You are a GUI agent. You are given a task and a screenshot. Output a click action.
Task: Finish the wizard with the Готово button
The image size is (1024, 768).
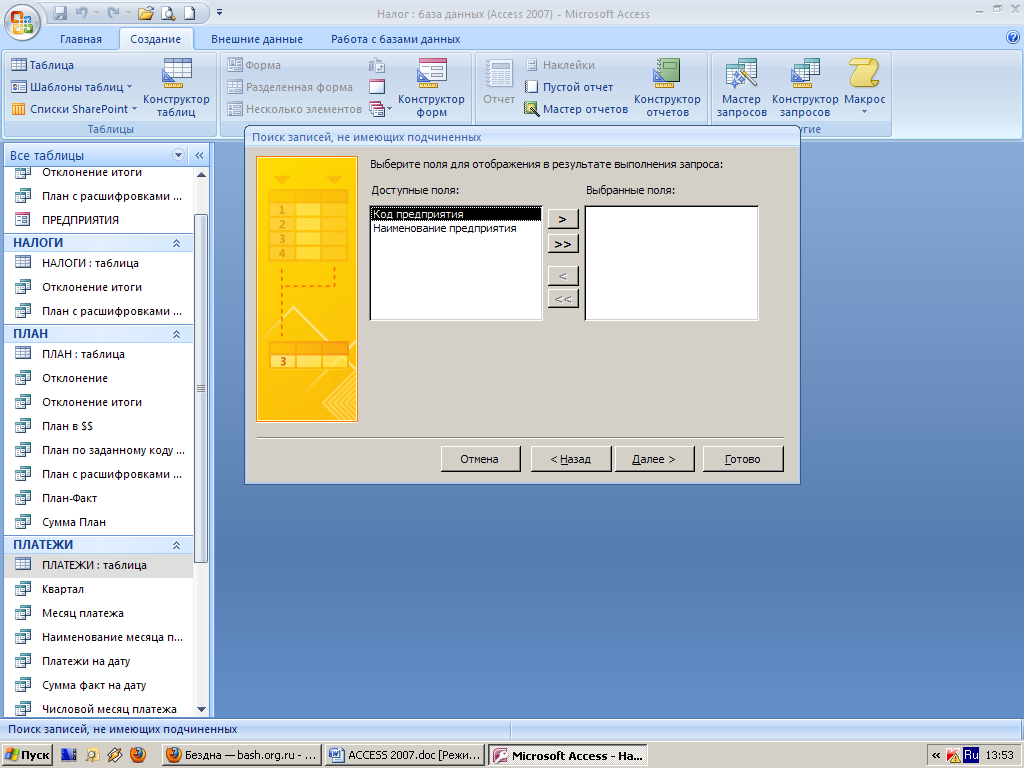[x=743, y=459]
